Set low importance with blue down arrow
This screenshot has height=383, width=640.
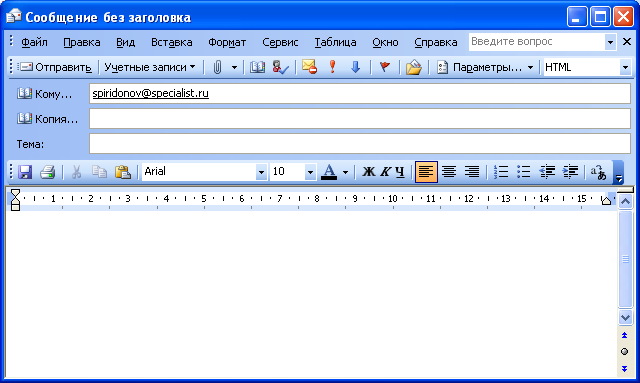click(356, 67)
